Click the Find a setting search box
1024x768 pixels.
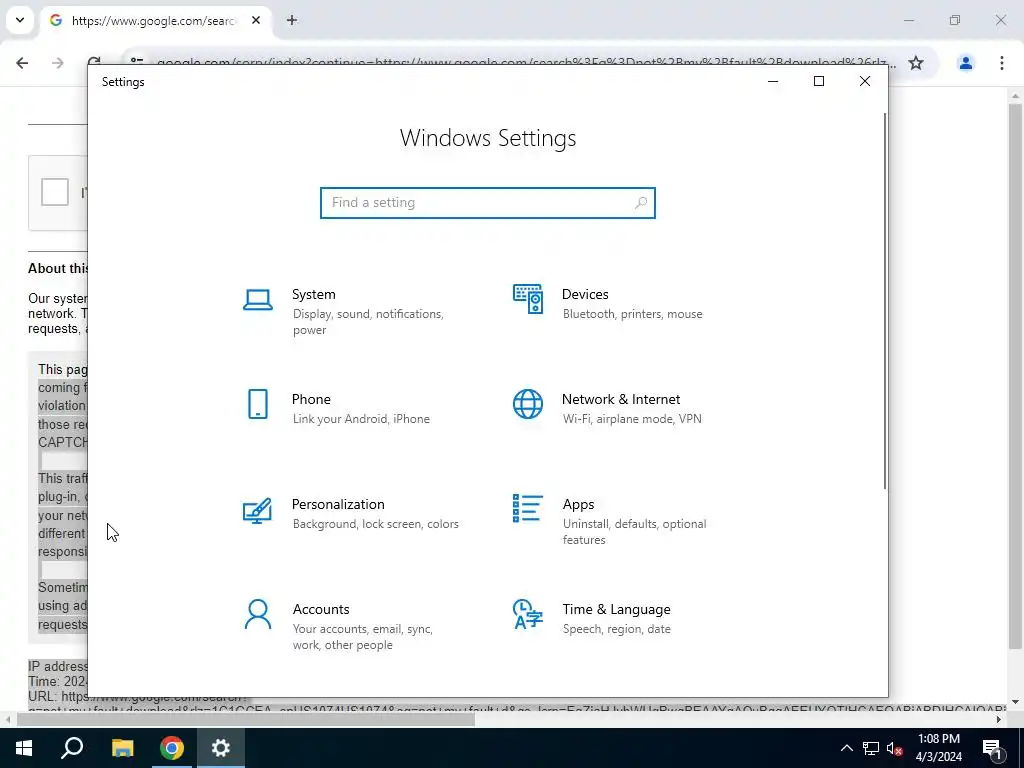pos(488,203)
